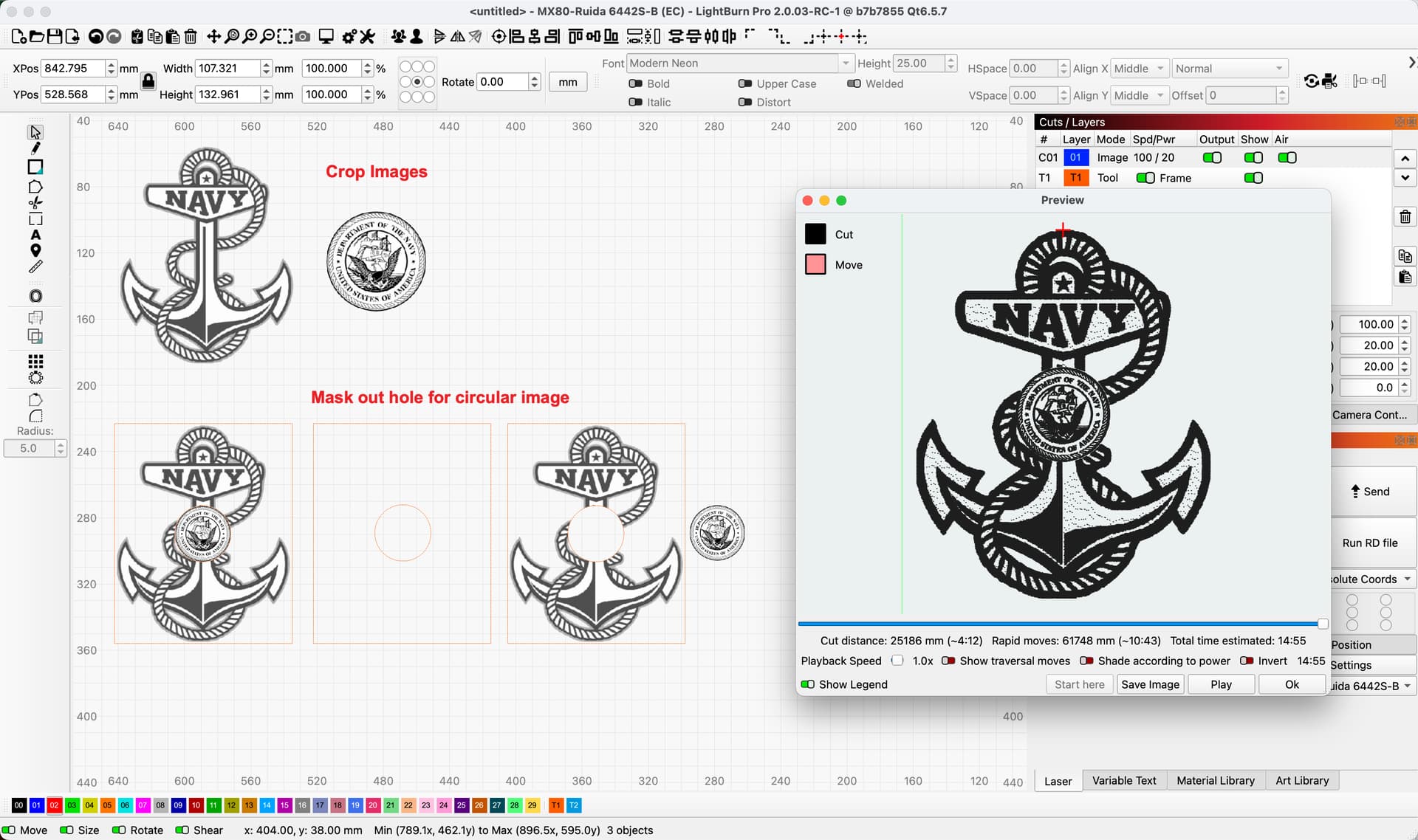Click the Delete trash icon in toolbar
The image size is (1418, 840).
point(191,36)
